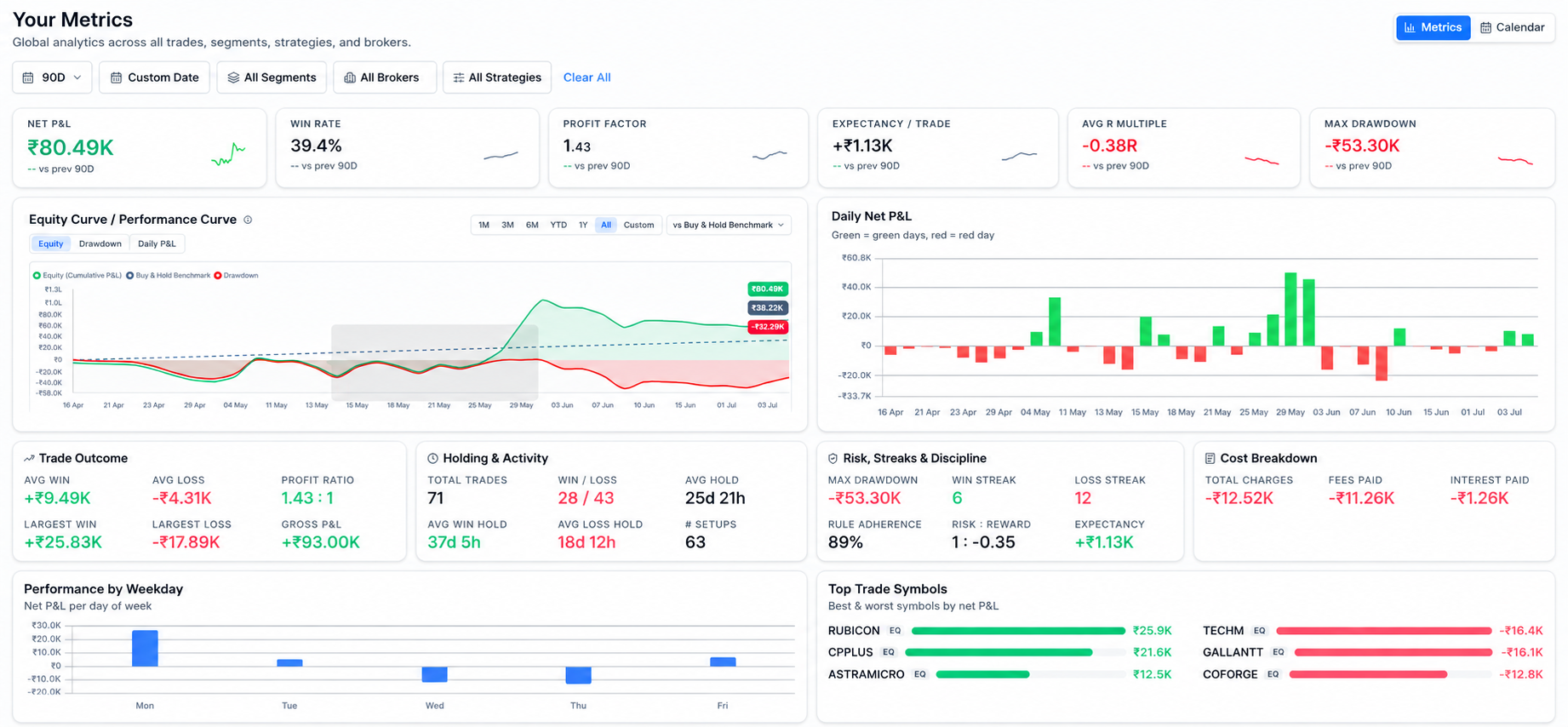Click the Max Drawdown sparkline
This screenshot has height=727, width=1568.
pos(1515,159)
